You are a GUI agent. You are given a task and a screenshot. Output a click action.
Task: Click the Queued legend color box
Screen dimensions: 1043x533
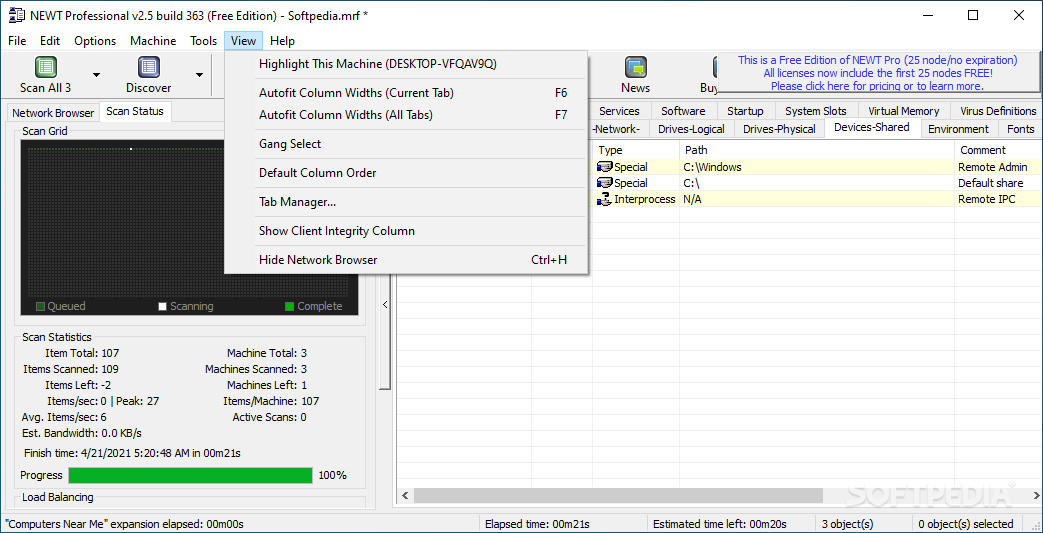pos(41,307)
